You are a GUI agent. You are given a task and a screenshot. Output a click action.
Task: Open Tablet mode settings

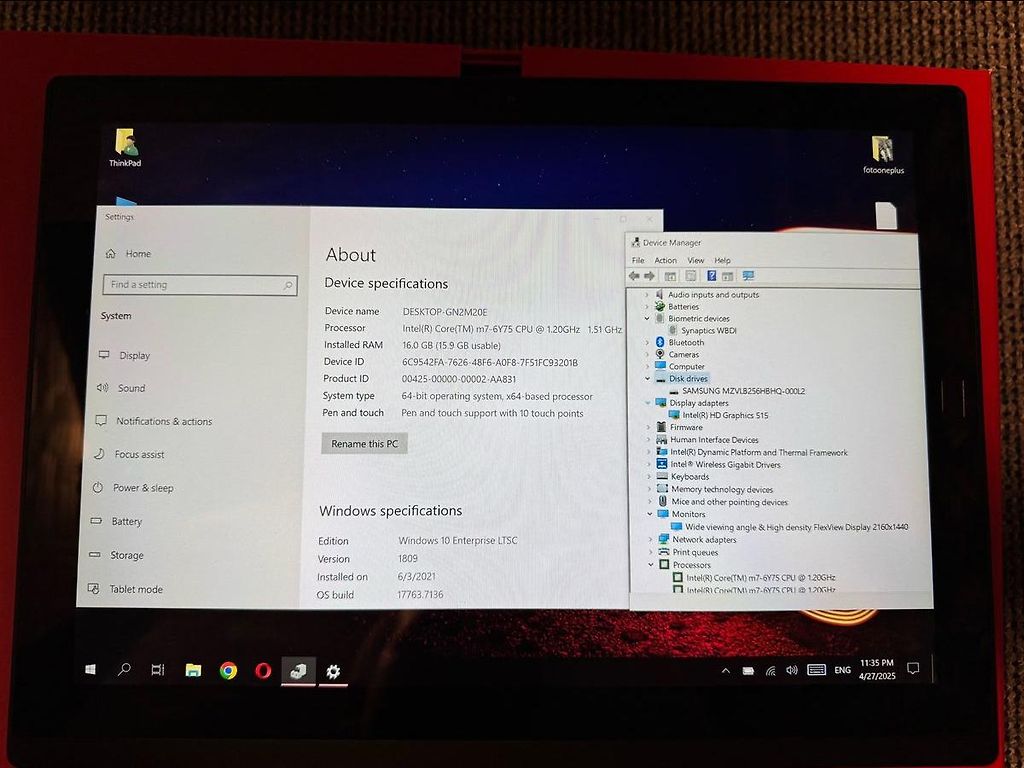pos(125,589)
